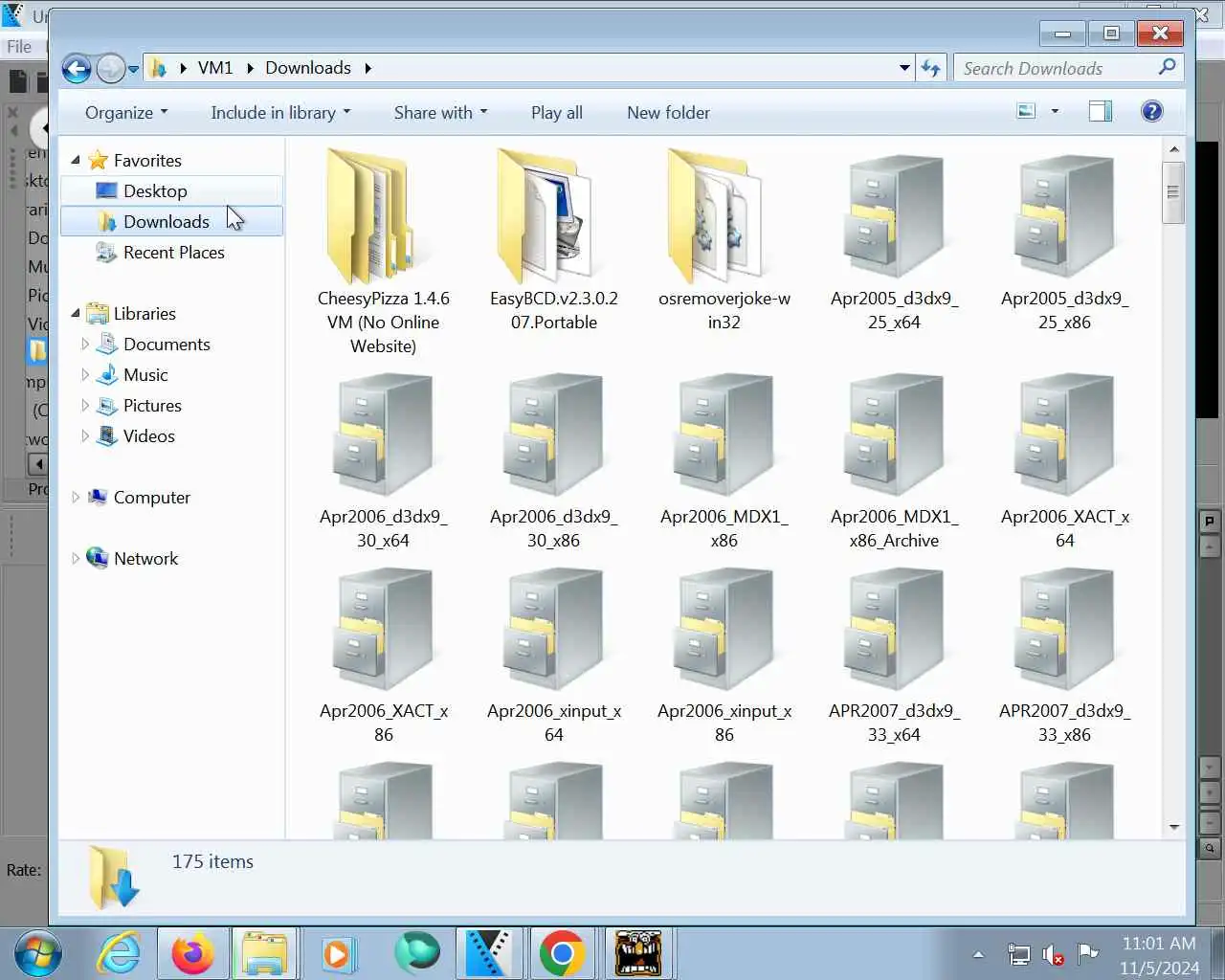Select Apr2006_MDX1_x86 archive
The width and height of the screenshot is (1225, 980).
pos(724,461)
